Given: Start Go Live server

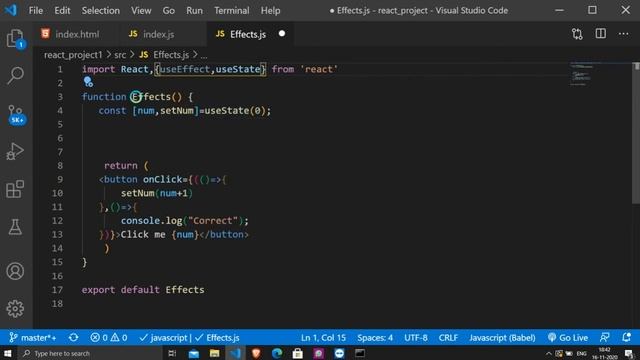Looking at the screenshot, I should (x=568, y=338).
